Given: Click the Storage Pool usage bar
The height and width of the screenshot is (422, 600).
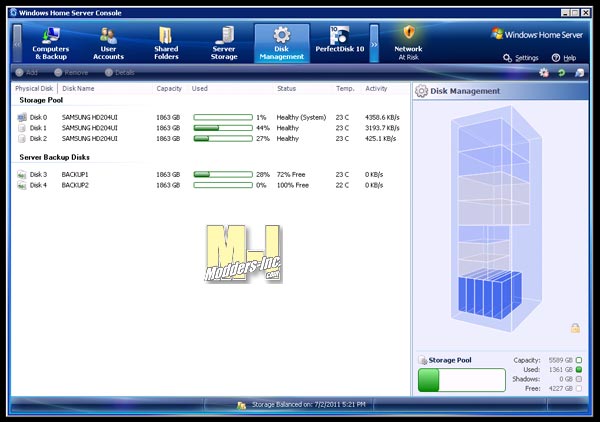Looking at the screenshot, I should pos(461,380).
